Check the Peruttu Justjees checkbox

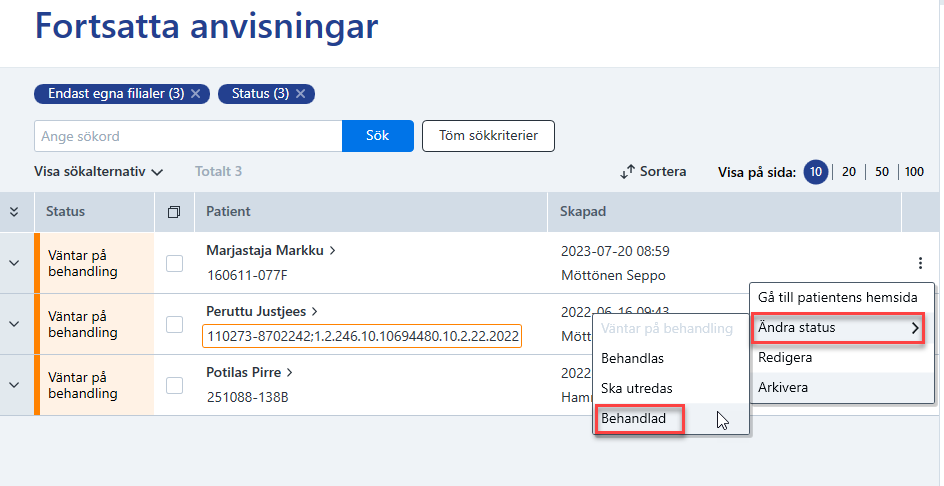tap(175, 324)
